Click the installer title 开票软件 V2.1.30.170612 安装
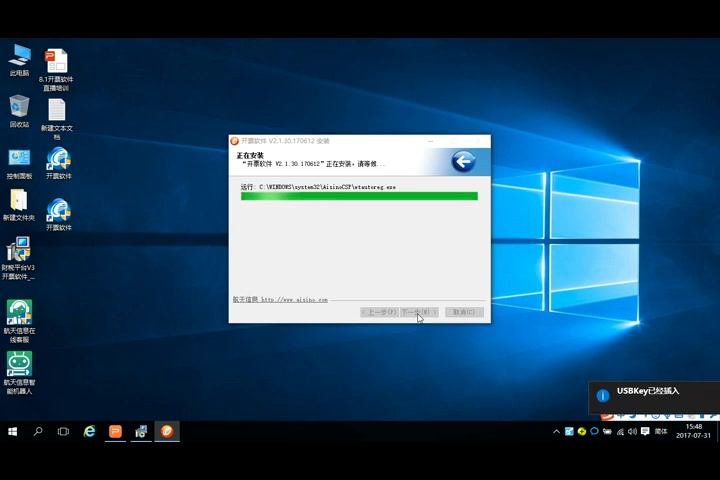The height and width of the screenshot is (480, 720). click(x=285, y=141)
